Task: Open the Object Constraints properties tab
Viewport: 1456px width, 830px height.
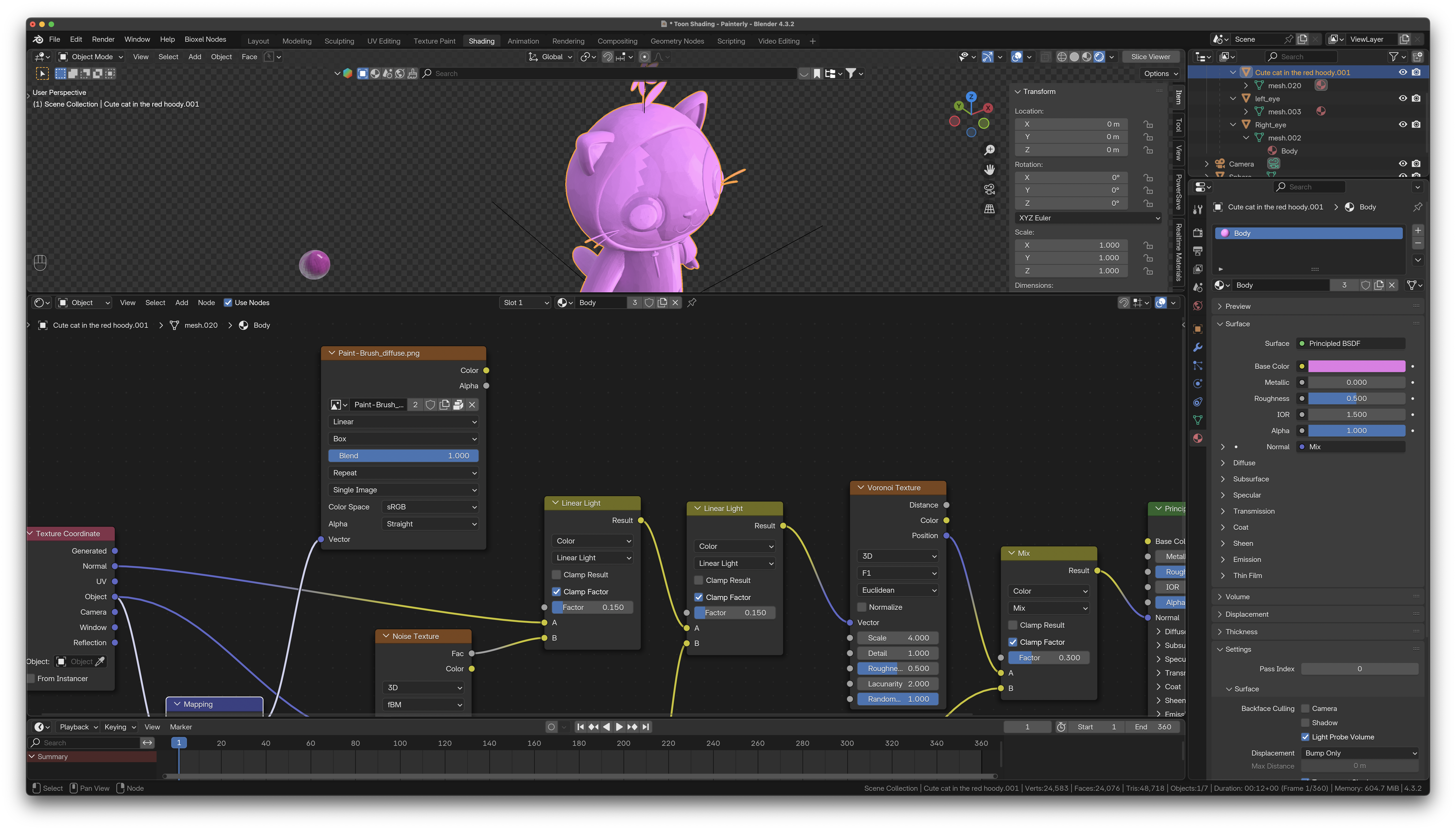Action: click(x=1198, y=402)
